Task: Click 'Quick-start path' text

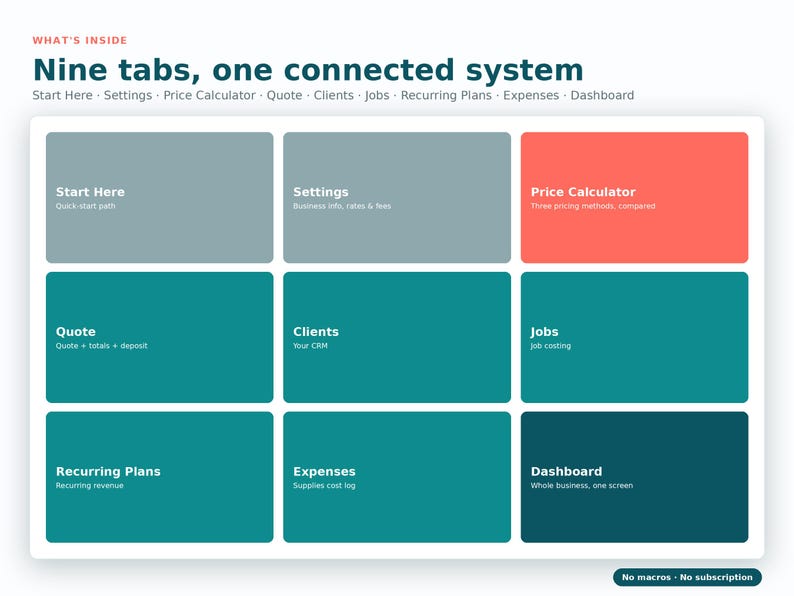Action: 86,206
